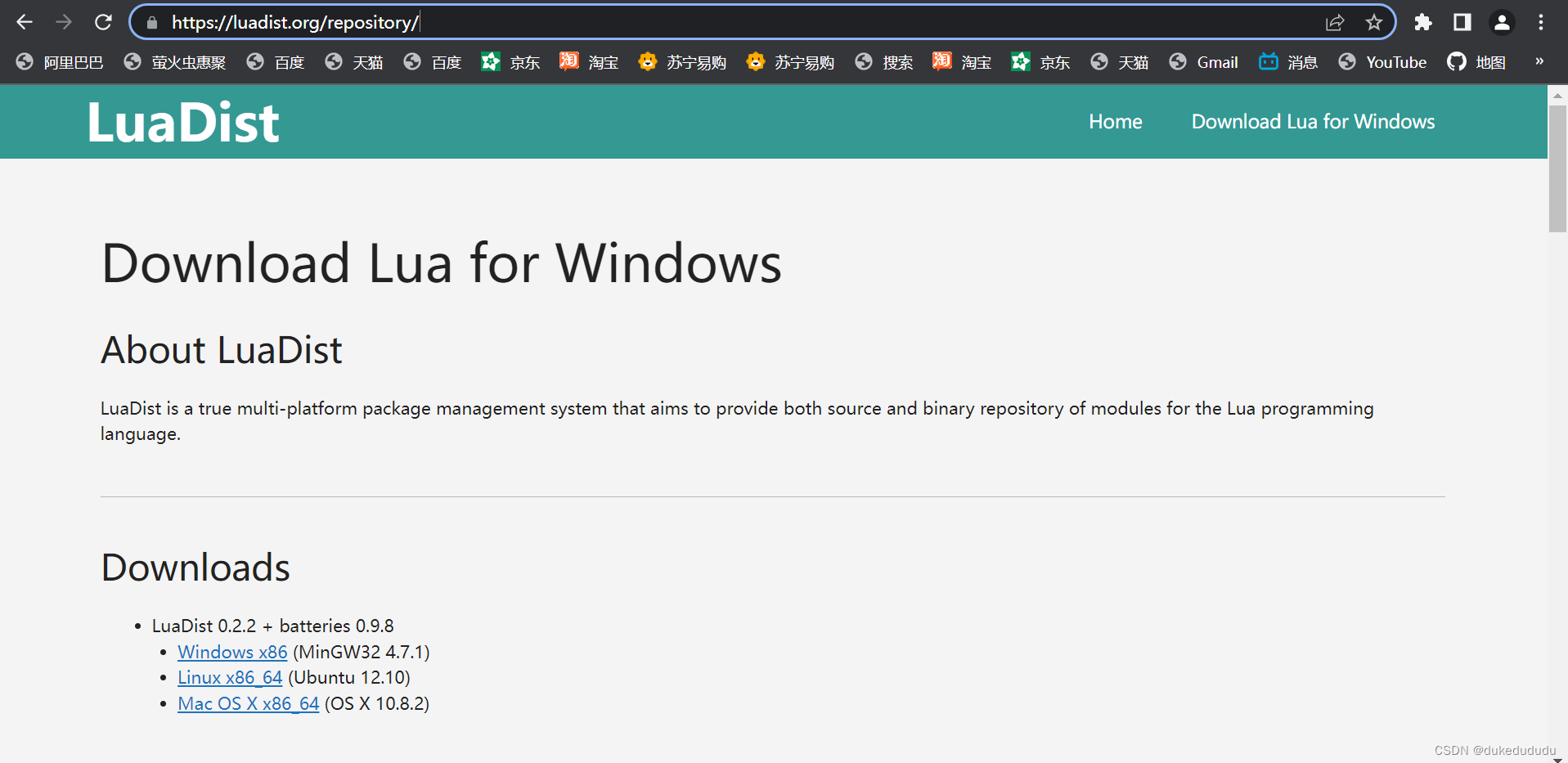Open the second 百度 bookmark
The image size is (1568, 763).
pyautogui.click(x=433, y=62)
